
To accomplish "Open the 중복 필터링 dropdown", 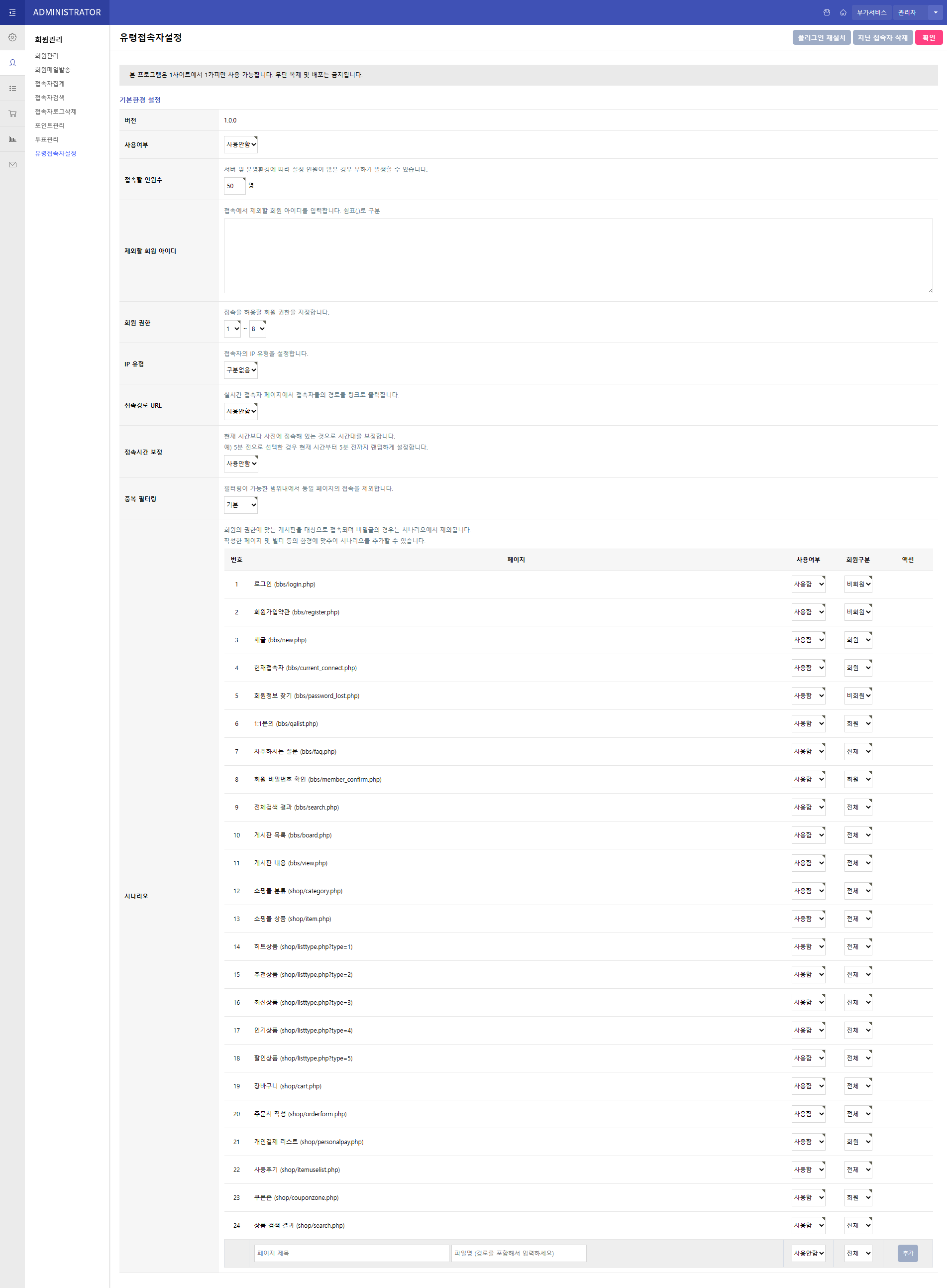I will pos(241,505).
